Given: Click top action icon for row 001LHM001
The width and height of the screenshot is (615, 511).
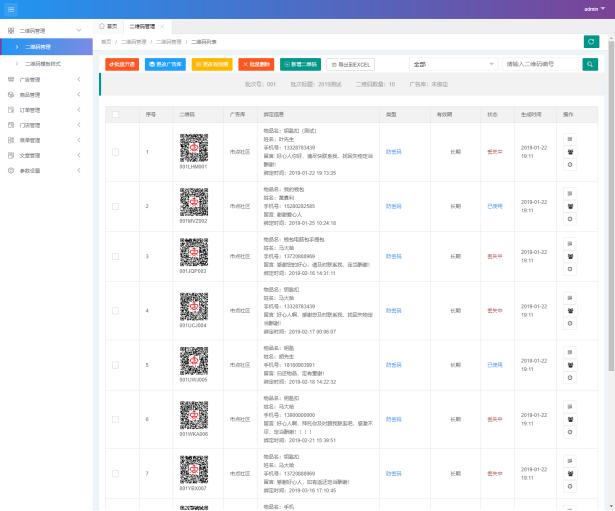Looking at the screenshot, I should (x=570, y=139).
